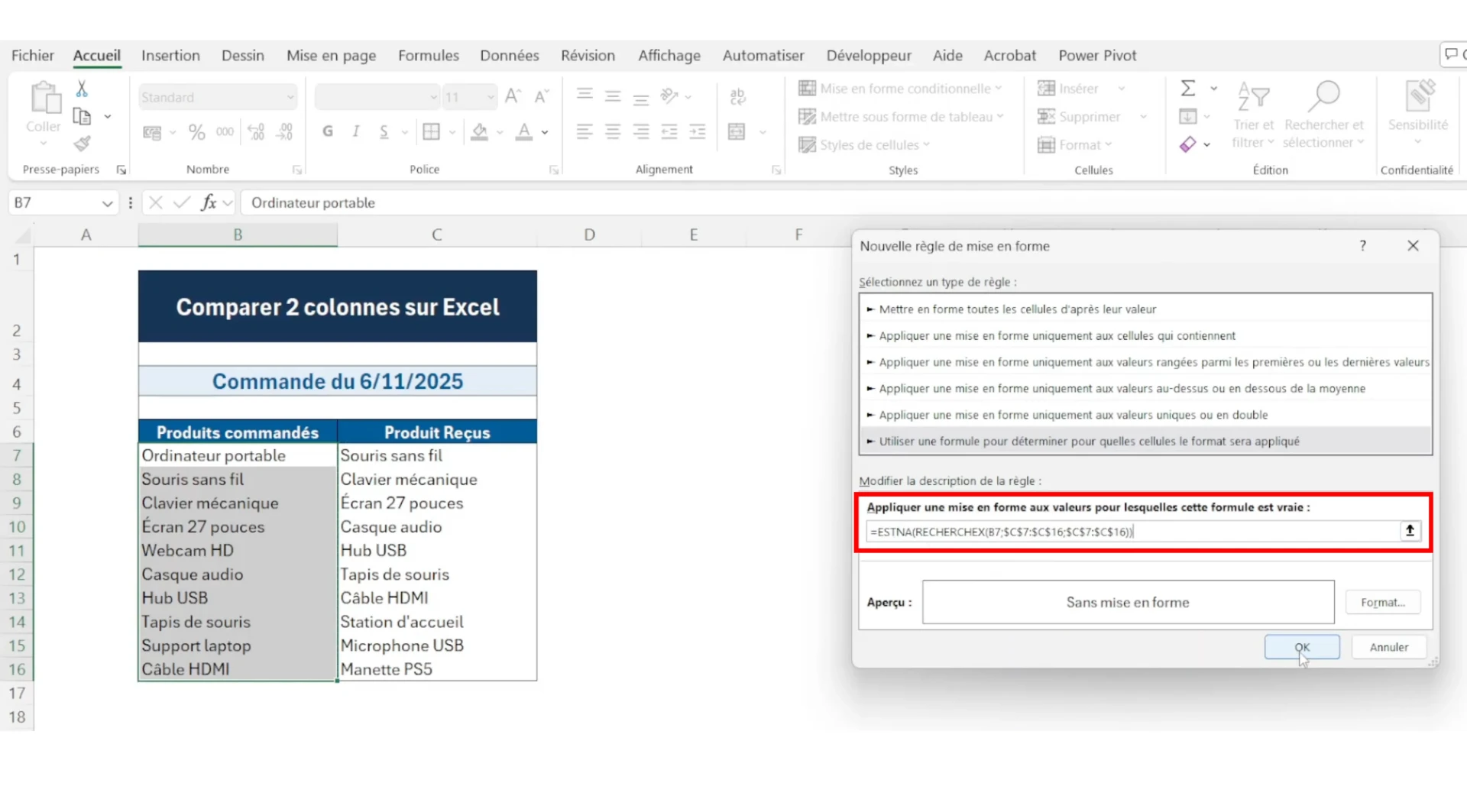This screenshot has height=812, width=1467.
Task: Decrease indent icon in Alignement
Action: [x=669, y=131]
